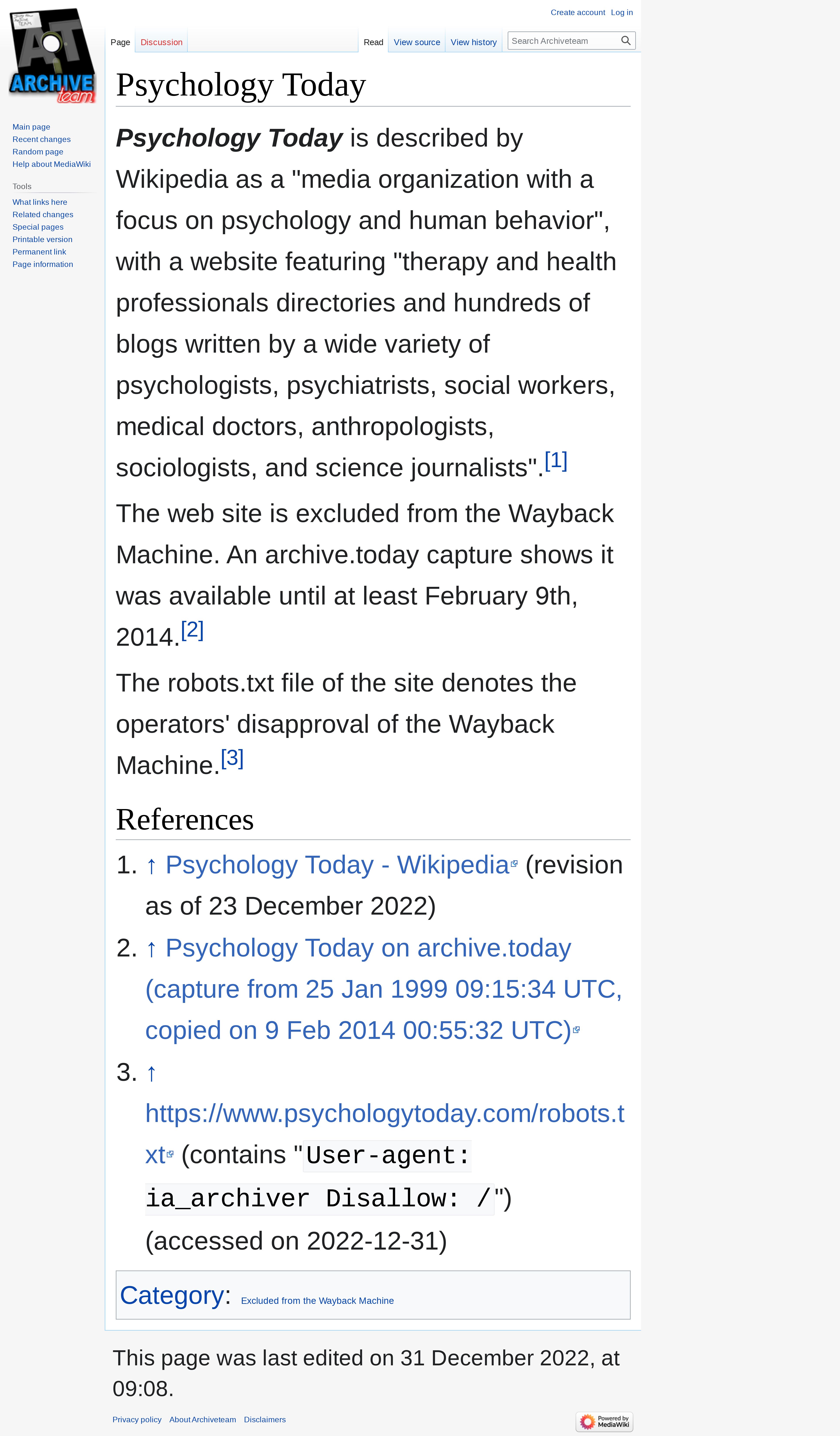Open the Category link
The image size is (840, 1436).
(x=172, y=1295)
